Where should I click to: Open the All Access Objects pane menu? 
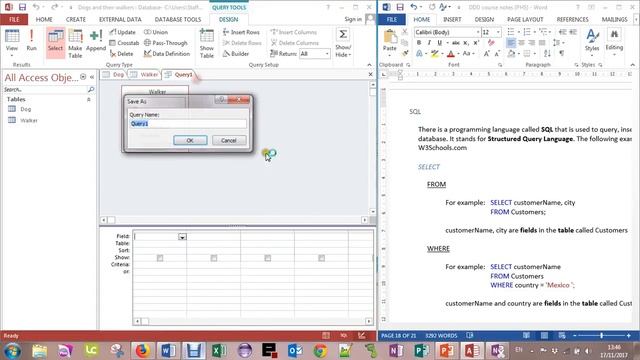coord(83,77)
